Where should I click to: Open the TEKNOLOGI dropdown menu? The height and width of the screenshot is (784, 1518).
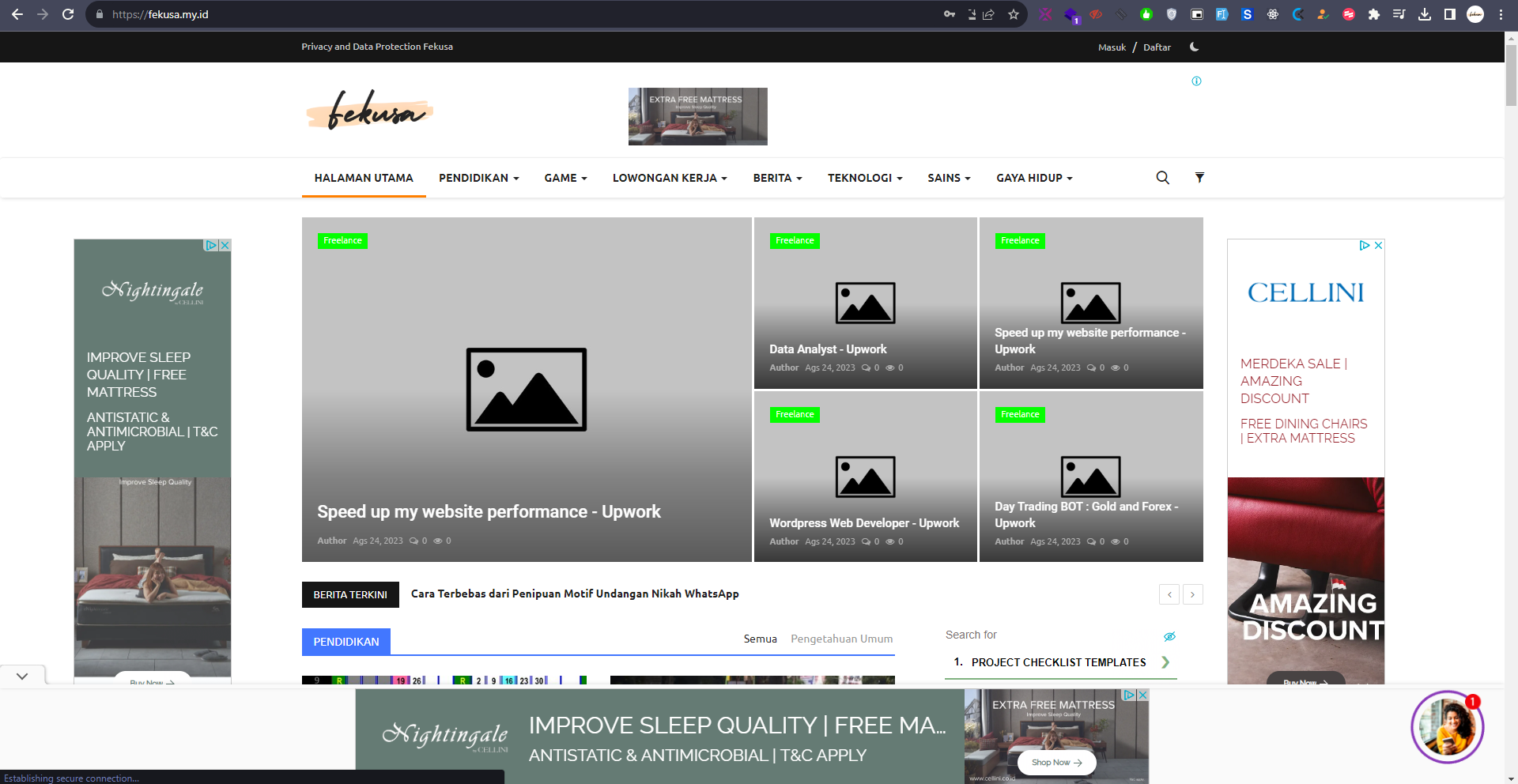[864, 179]
